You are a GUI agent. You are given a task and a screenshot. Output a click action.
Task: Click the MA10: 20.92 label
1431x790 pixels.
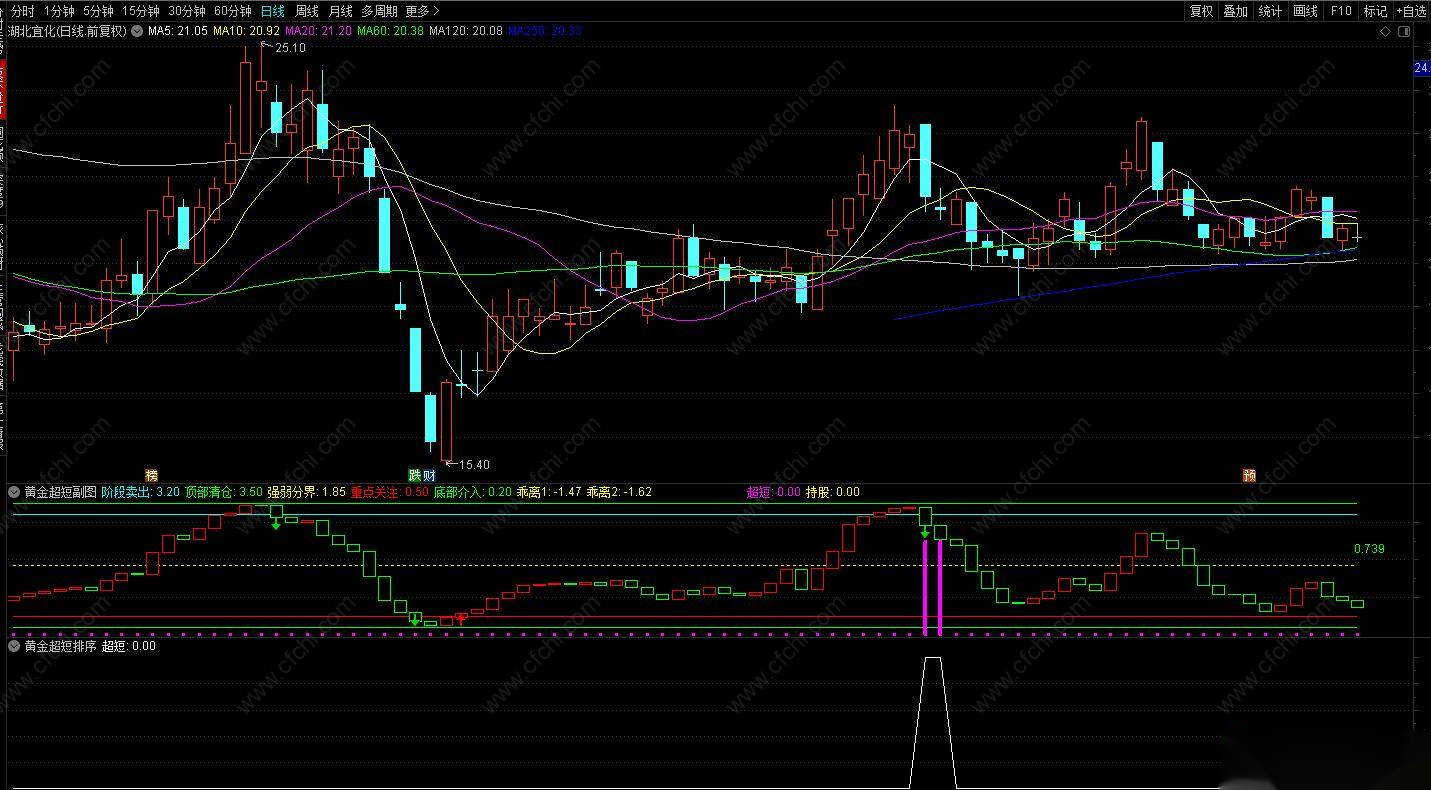click(246, 31)
